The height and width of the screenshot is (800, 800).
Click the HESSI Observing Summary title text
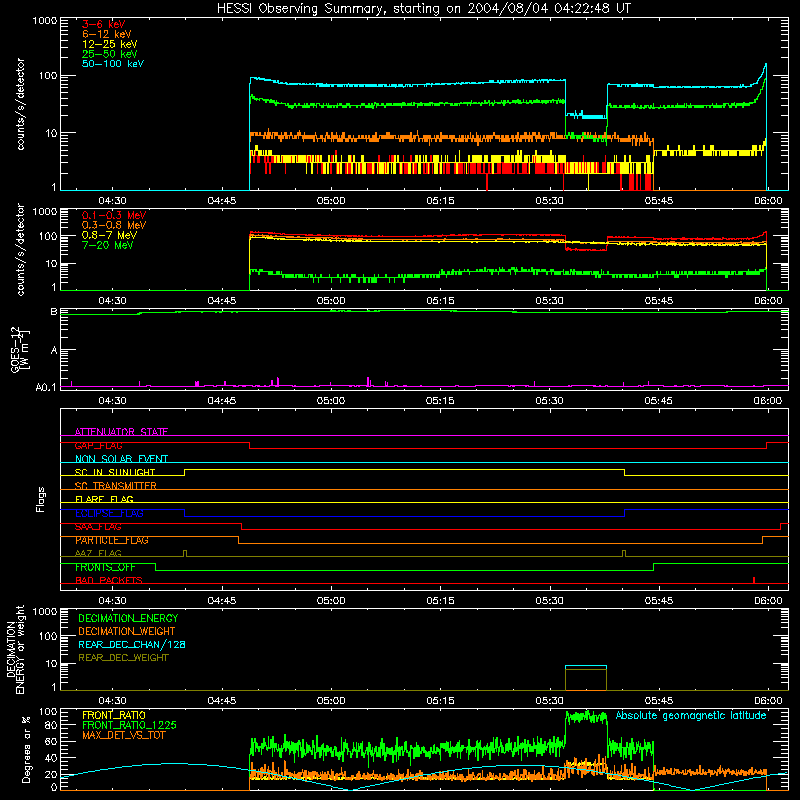[x=423, y=9]
